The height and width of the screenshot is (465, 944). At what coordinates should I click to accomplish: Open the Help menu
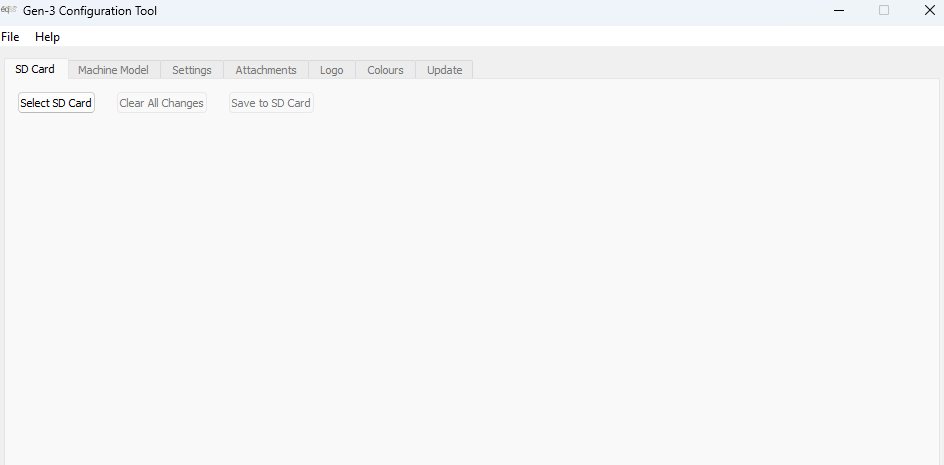pyautogui.click(x=47, y=37)
